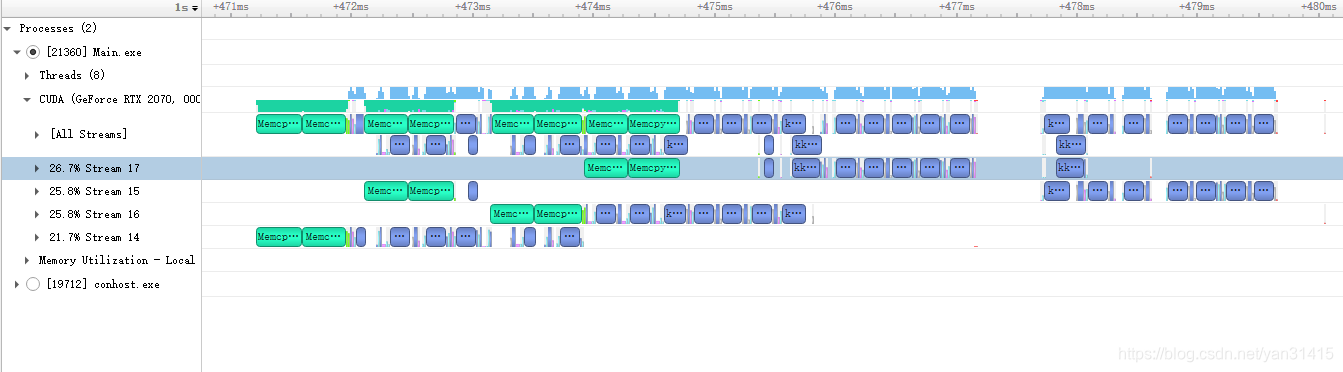Select first Memcpy block in Stream 14 row

(279, 237)
